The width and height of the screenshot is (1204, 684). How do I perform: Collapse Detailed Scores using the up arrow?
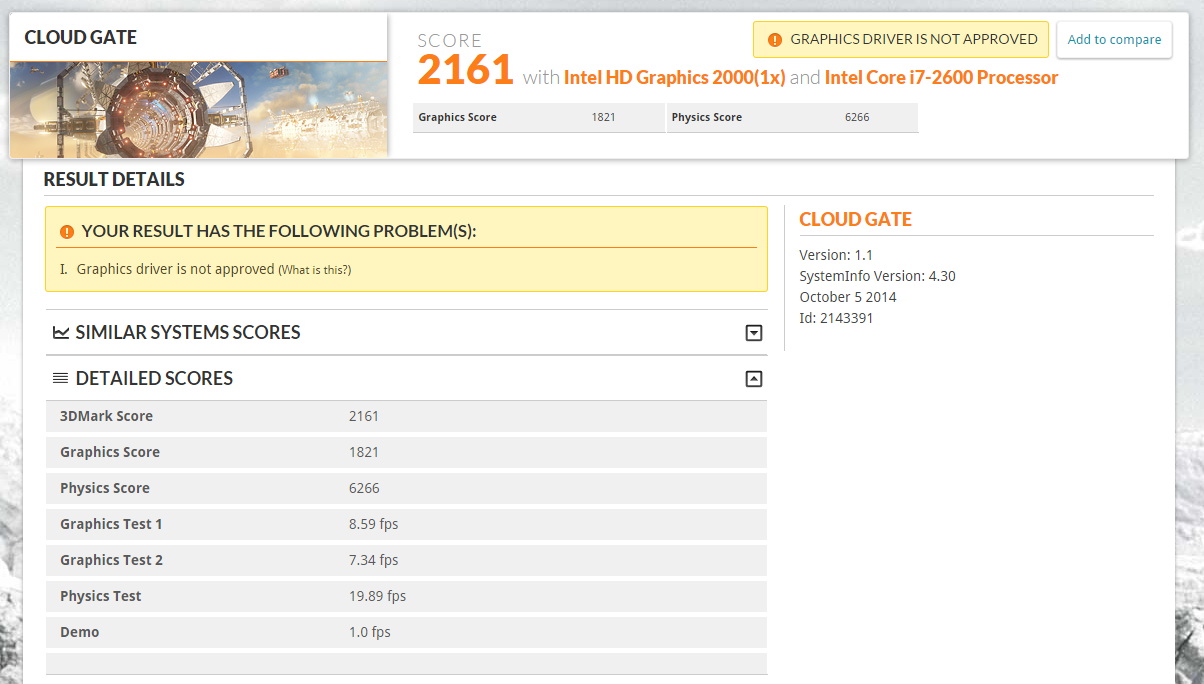tap(754, 379)
